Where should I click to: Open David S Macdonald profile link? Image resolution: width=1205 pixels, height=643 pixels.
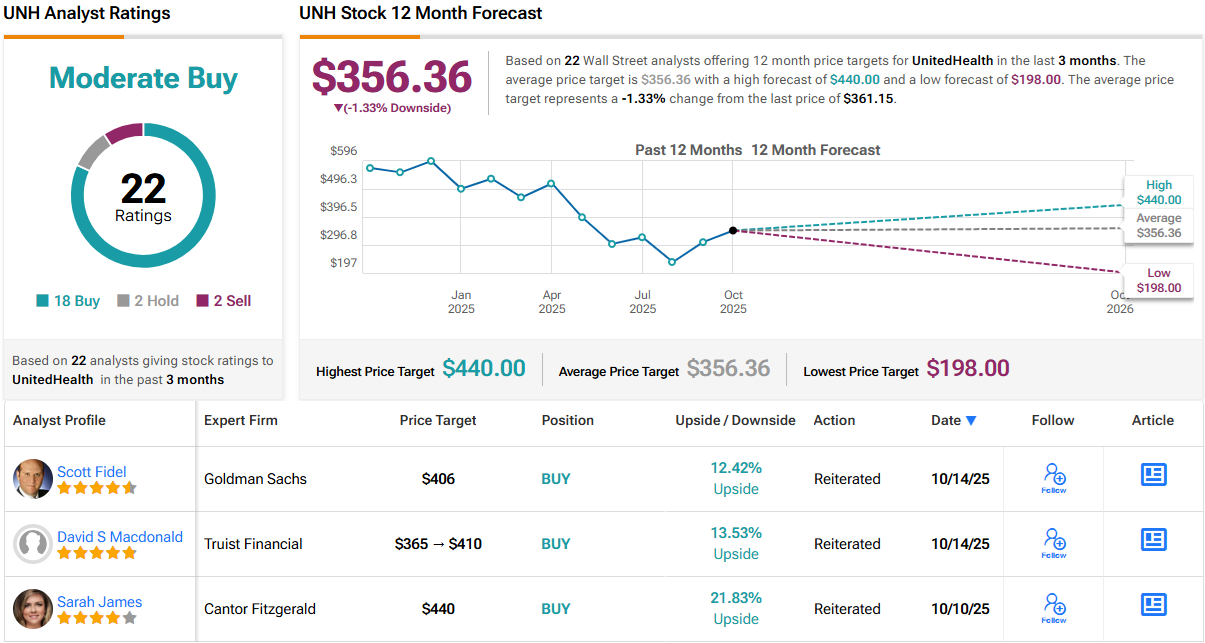pos(119,537)
